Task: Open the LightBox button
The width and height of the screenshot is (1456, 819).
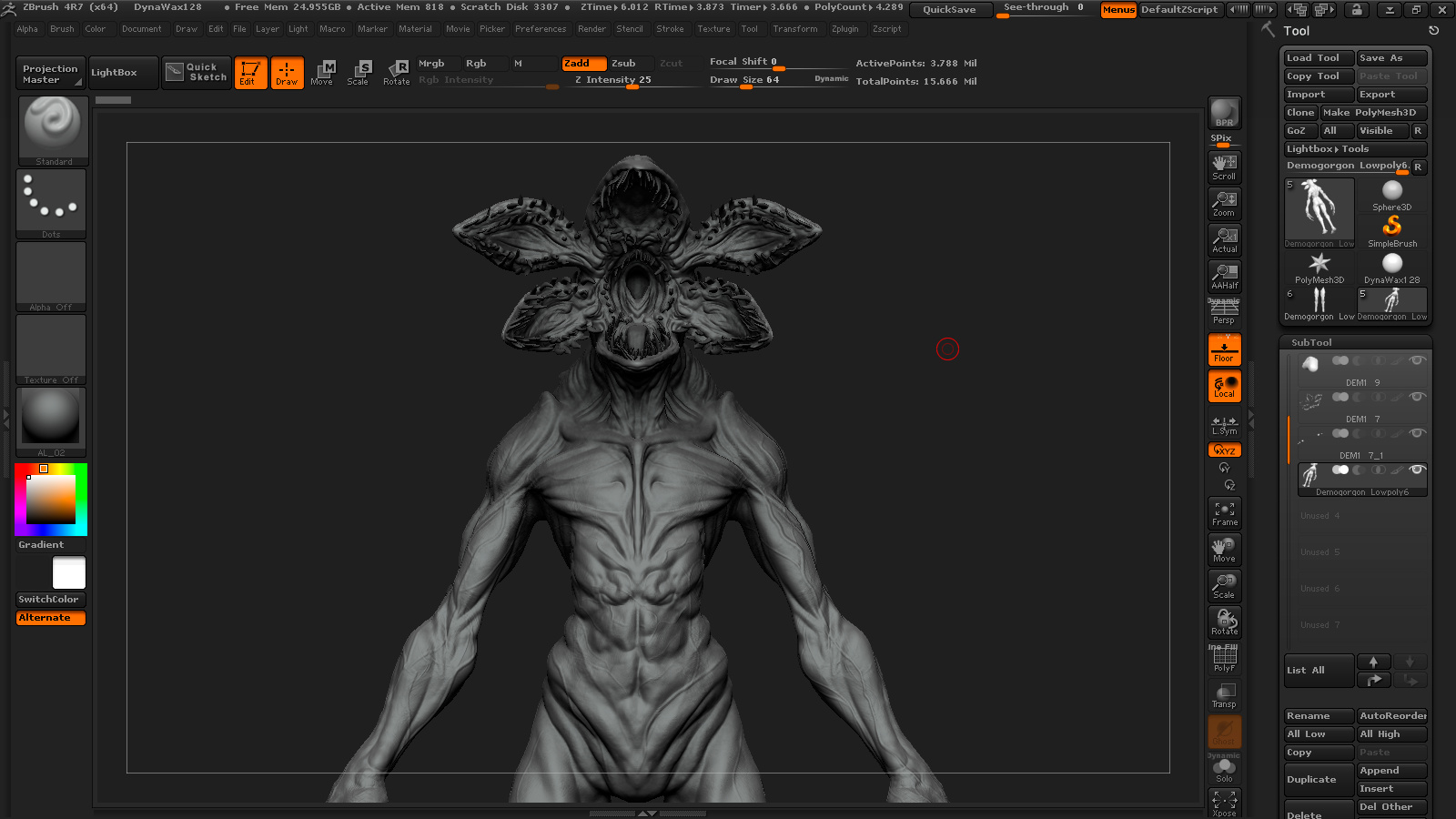Action: tap(124, 73)
